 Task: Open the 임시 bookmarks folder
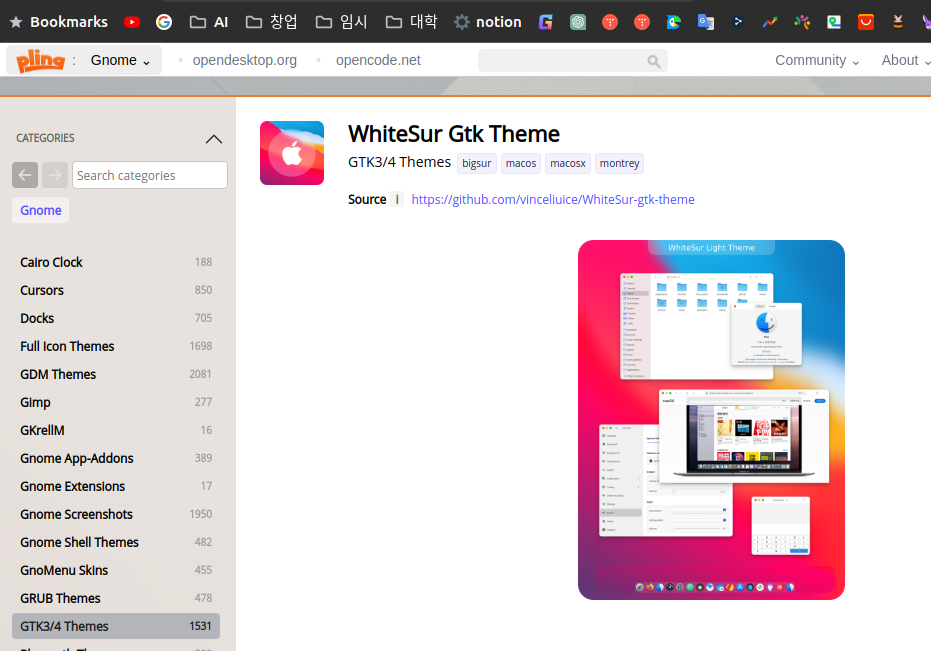pyautogui.click(x=342, y=22)
